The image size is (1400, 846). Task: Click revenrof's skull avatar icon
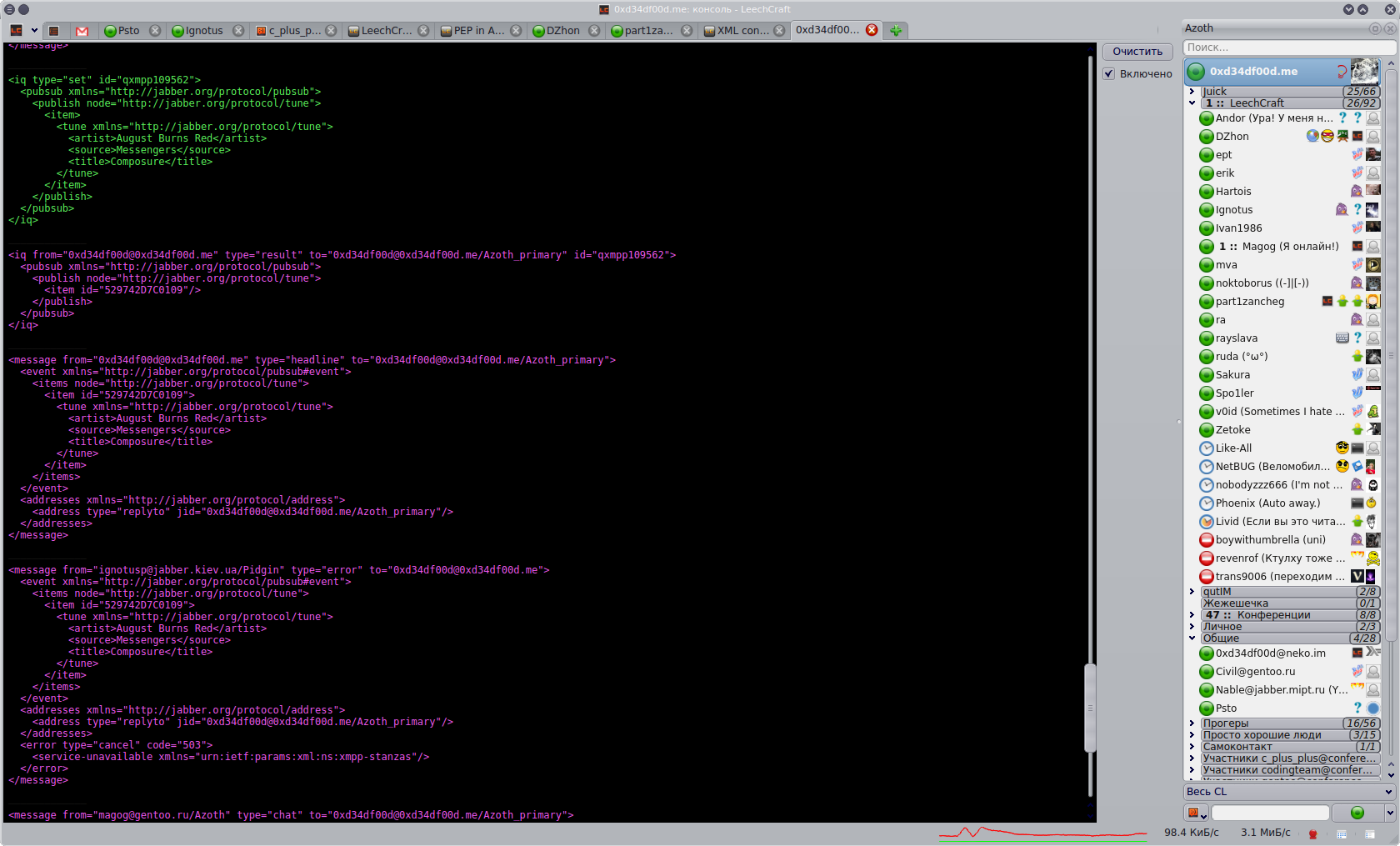click(1373, 558)
